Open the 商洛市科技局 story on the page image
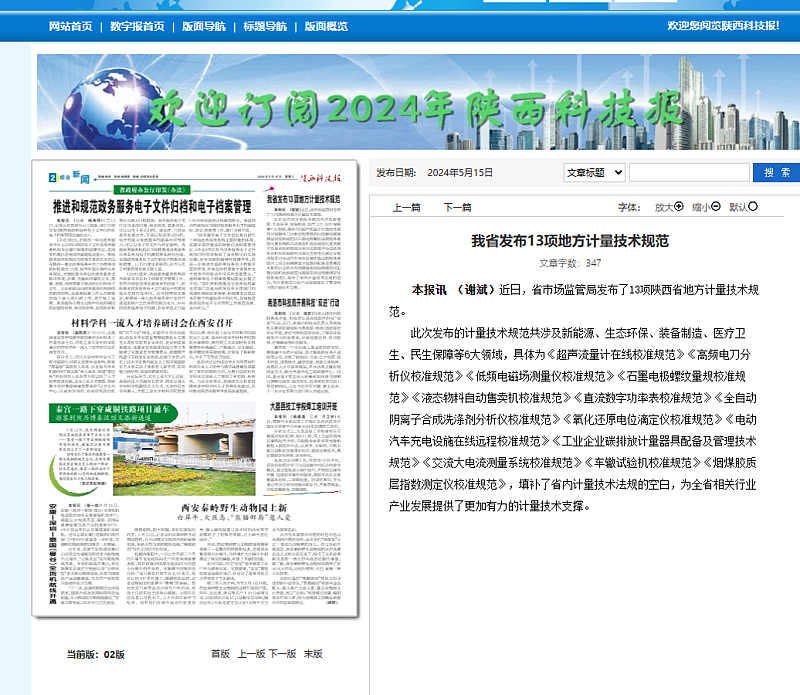The image size is (800, 695). tap(303, 303)
